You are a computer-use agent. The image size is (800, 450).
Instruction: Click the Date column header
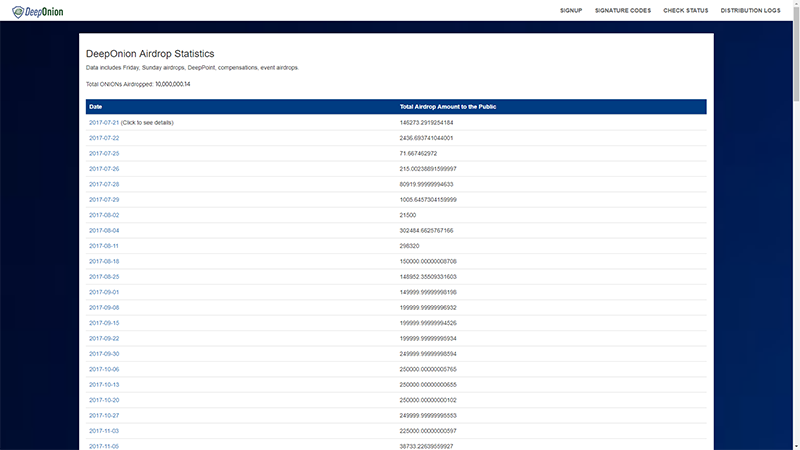pyautogui.click(x=95, y=107)
